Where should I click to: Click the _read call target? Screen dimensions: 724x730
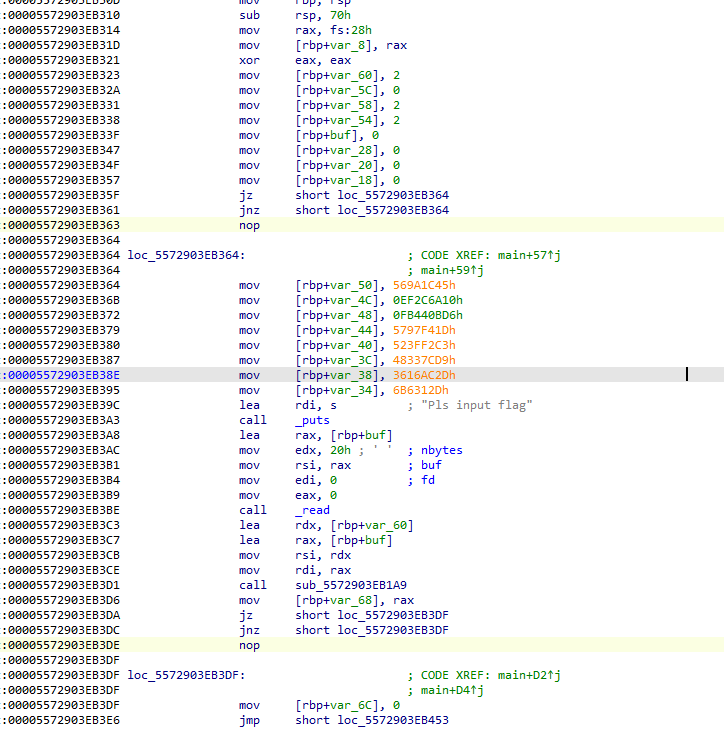[313, 510]
